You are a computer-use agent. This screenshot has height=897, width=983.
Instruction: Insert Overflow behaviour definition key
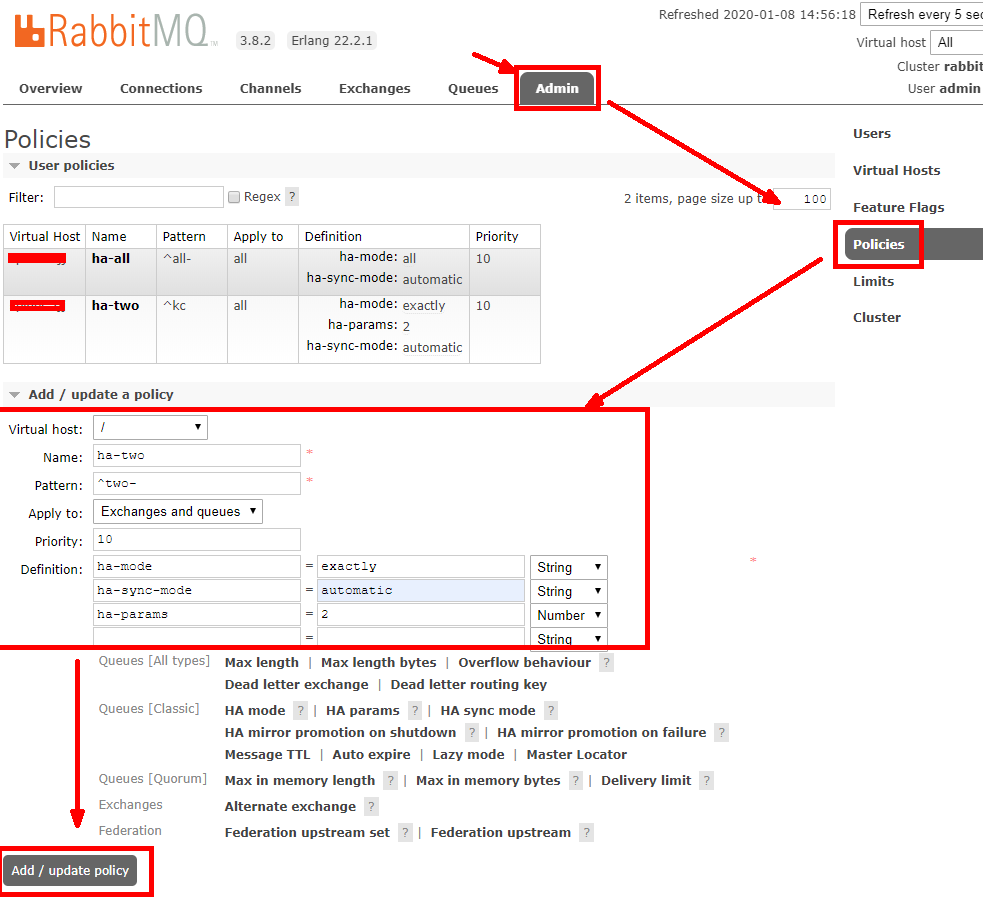point(525,663)
